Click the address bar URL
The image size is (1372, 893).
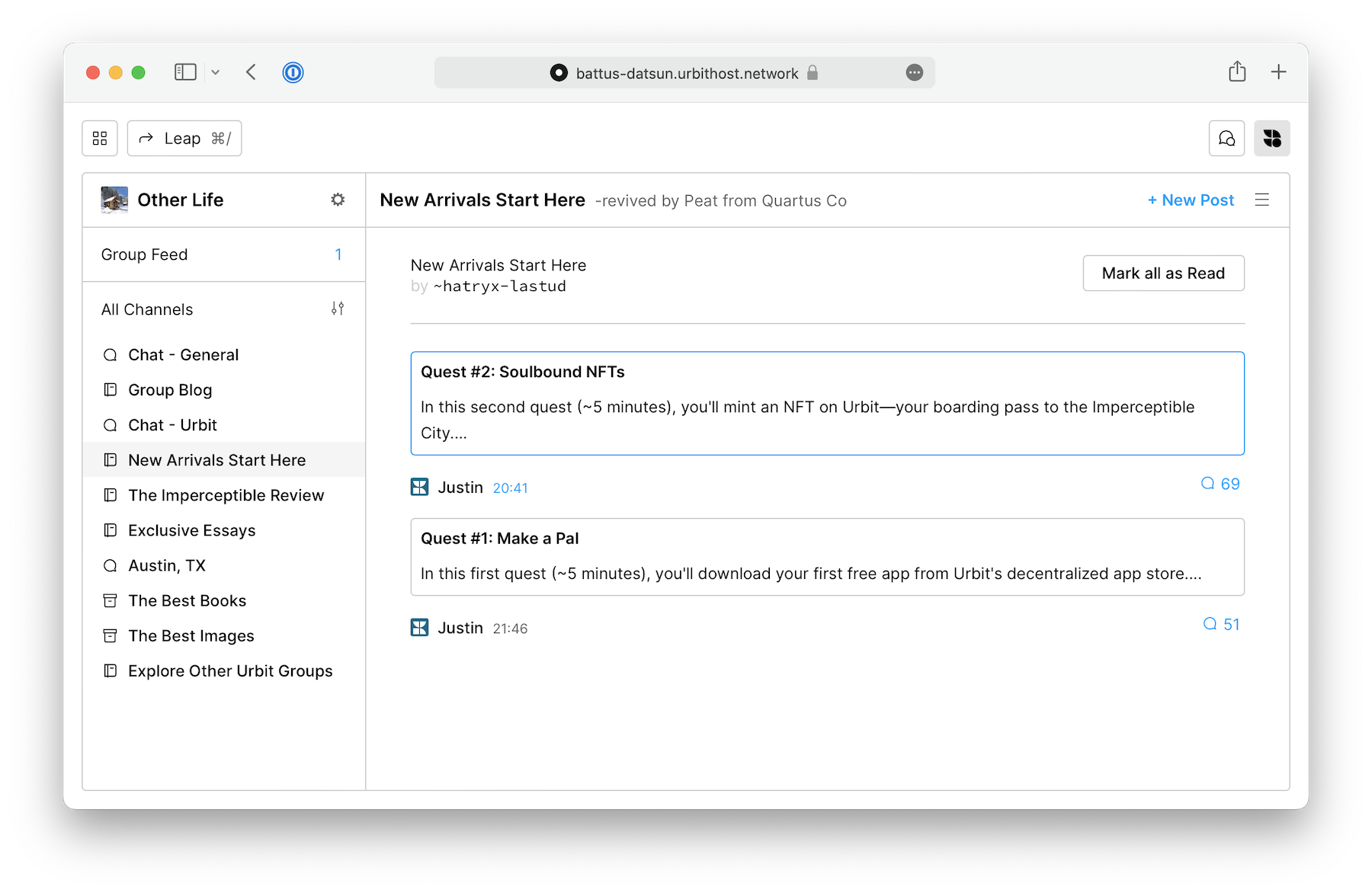(687, 73)
